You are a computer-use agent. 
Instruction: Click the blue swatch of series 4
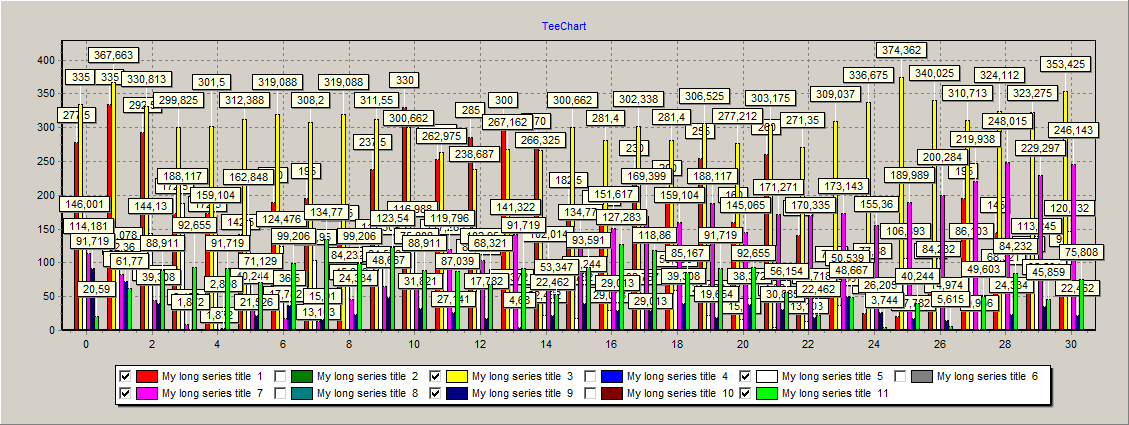tap(611, 376)
